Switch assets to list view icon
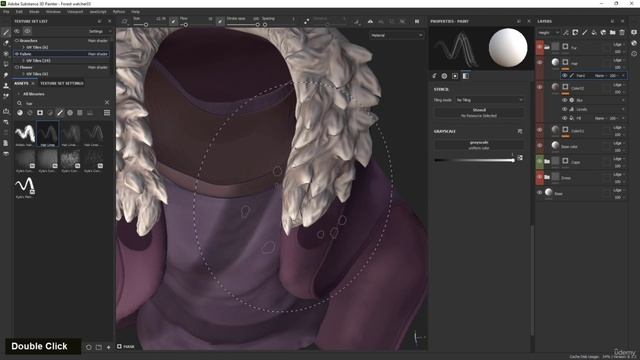 (x=107, y=113)
